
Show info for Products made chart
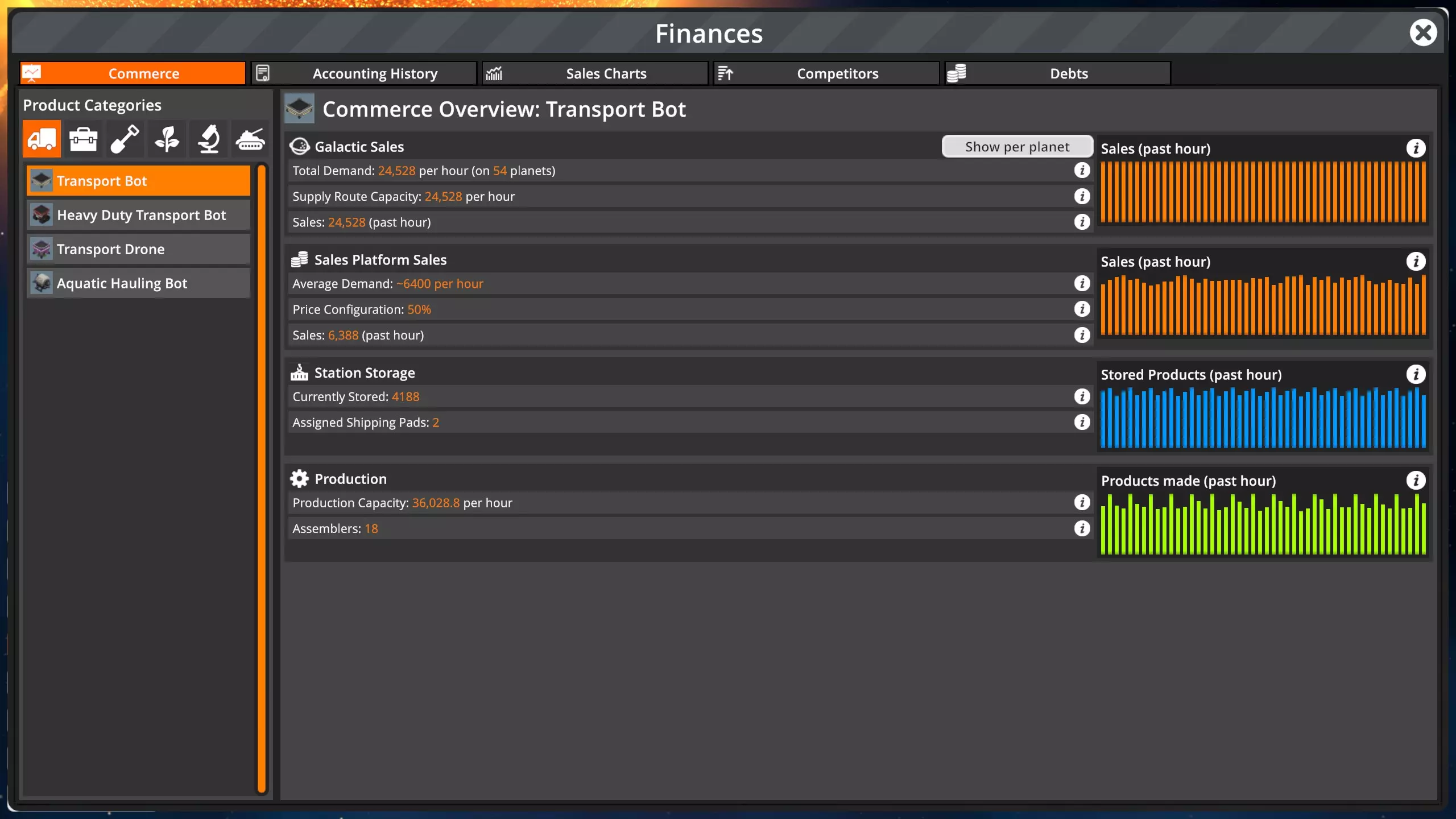point(1416,480)
